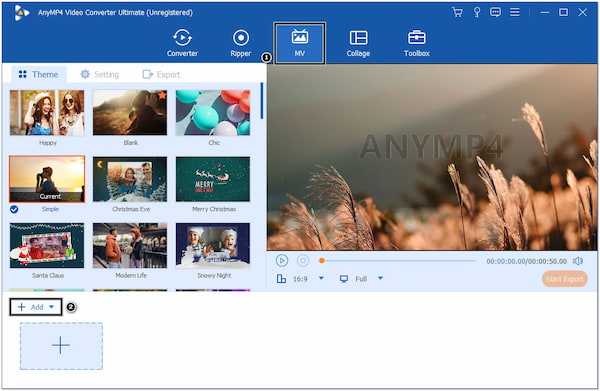The height and width of the screenshot is (391, 600).
Task: Switch to the Theme tab
Action: tap(39, 74)
